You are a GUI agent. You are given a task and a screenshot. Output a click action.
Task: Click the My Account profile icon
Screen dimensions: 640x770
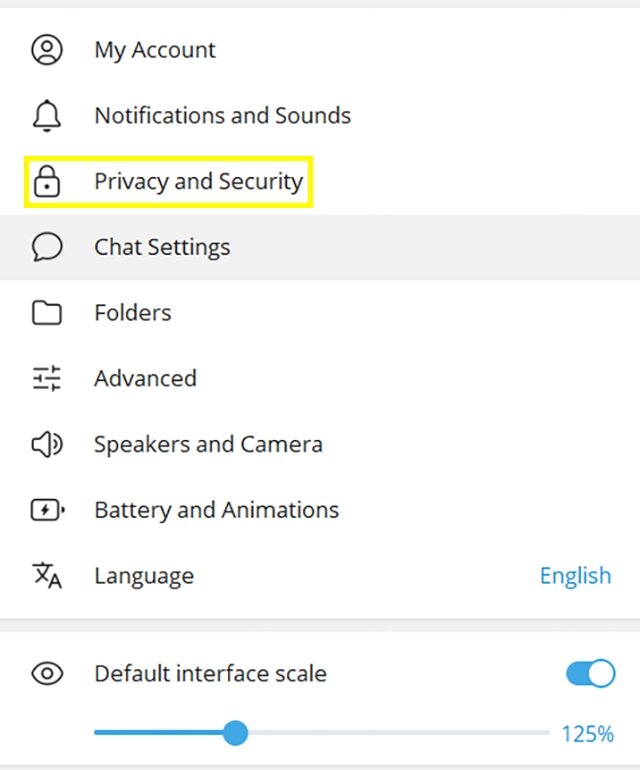coord(47,50)
